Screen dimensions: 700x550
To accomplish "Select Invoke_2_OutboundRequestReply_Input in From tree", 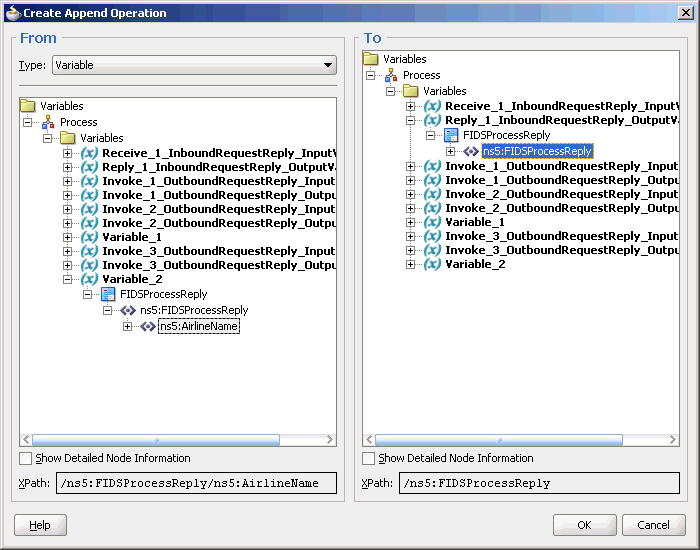I will click(219, 209).
